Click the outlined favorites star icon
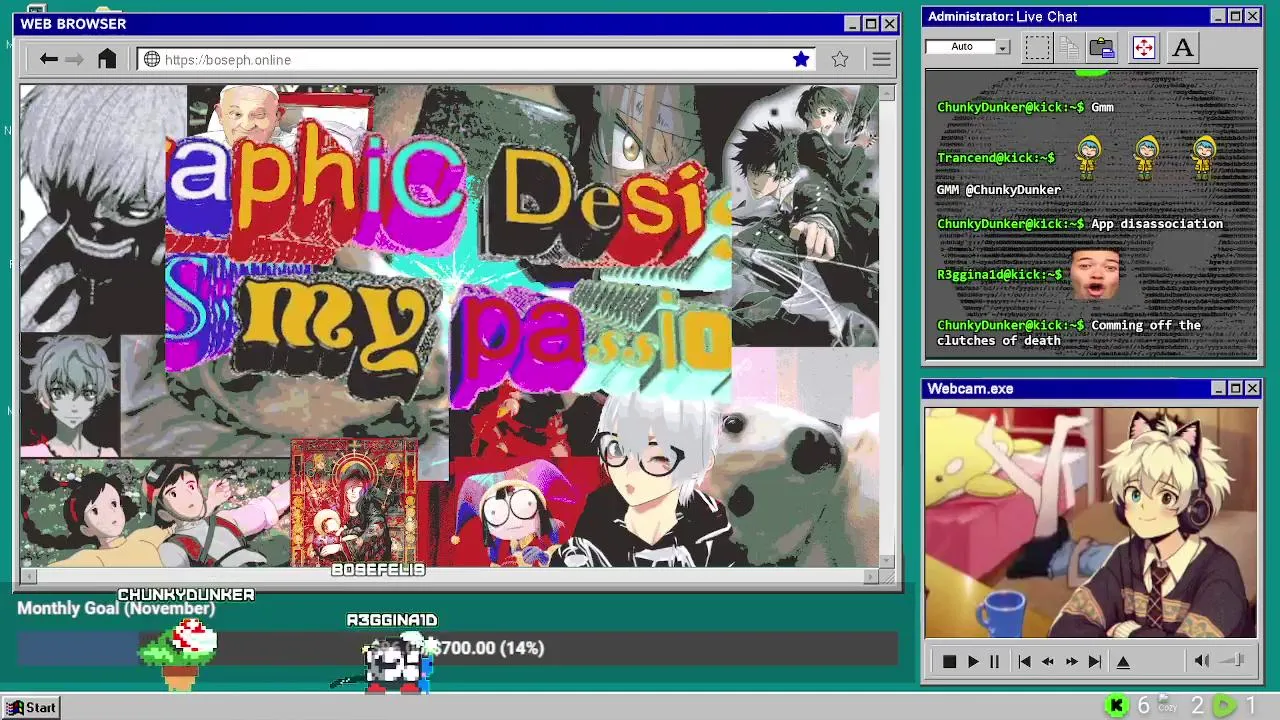Screen dimensions: 1280x720 point(840,60)
